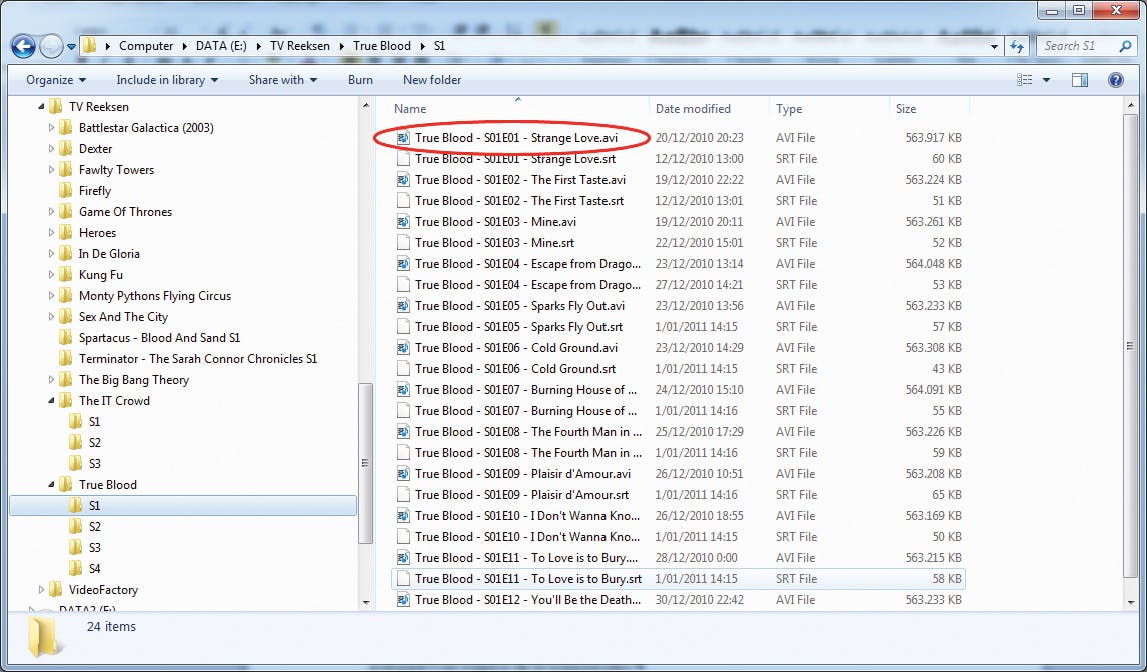Select S01E05 - Sparks Fly Out.avi icon
This screenshot has height=672, width=1147.
402,306
